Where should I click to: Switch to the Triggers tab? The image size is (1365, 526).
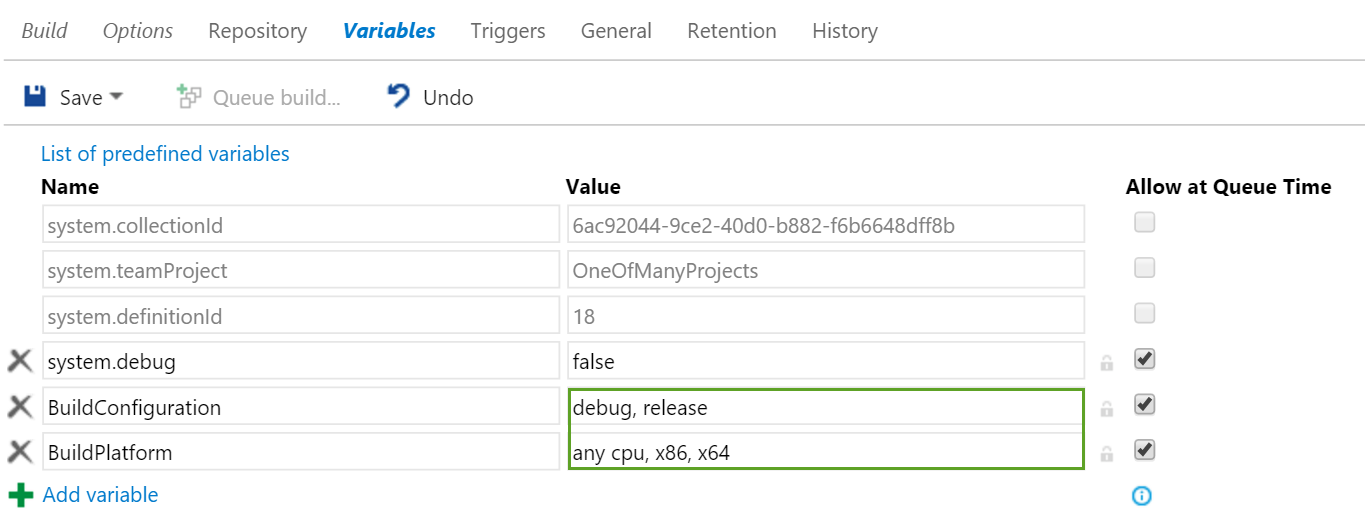508,31
